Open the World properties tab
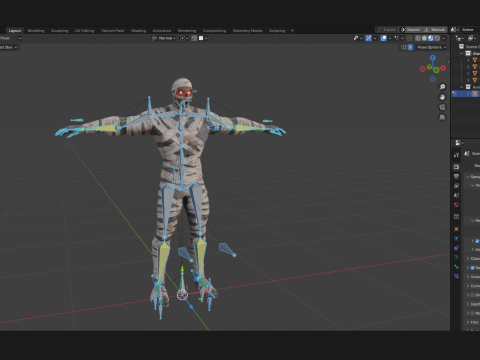 456,205
